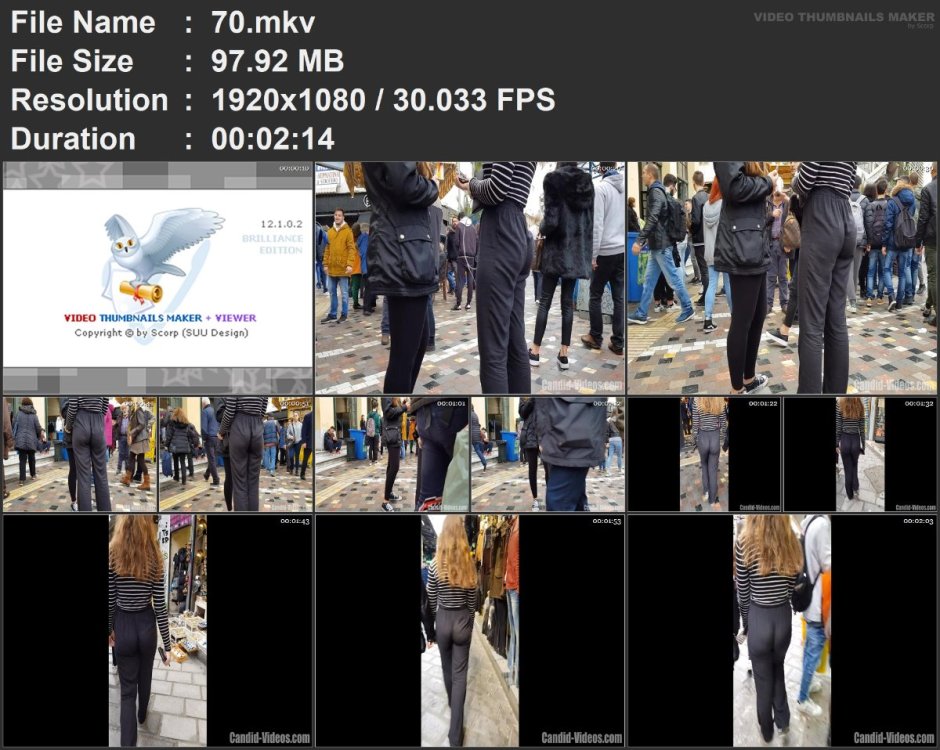Open the thumbnail timestamped 00:01:22

704,454
